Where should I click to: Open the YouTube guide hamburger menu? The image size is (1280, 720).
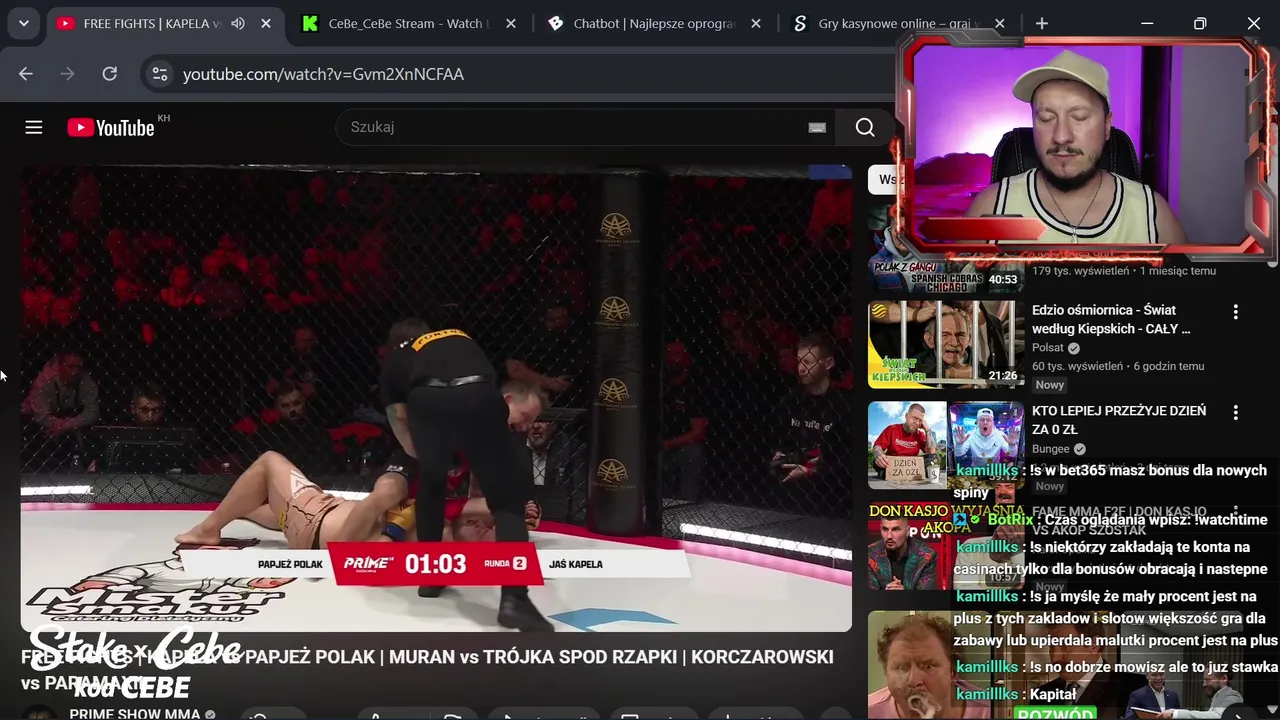34,127
